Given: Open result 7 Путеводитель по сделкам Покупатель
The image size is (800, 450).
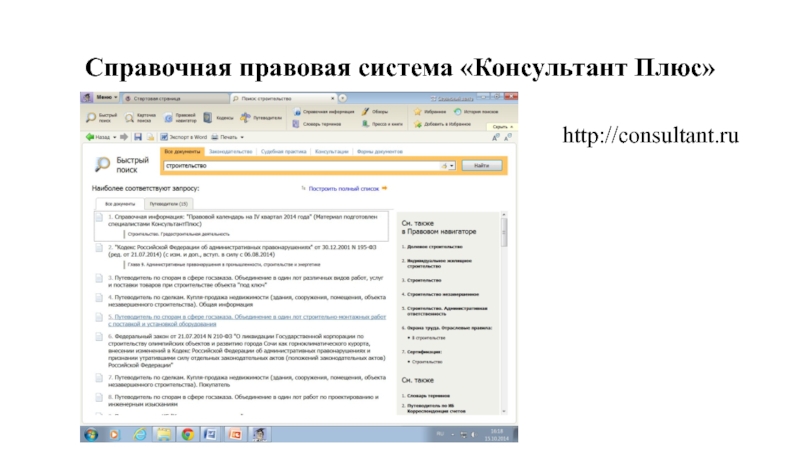Looking at the screenshot, I should pyautogui.click(x=247, y=381).
